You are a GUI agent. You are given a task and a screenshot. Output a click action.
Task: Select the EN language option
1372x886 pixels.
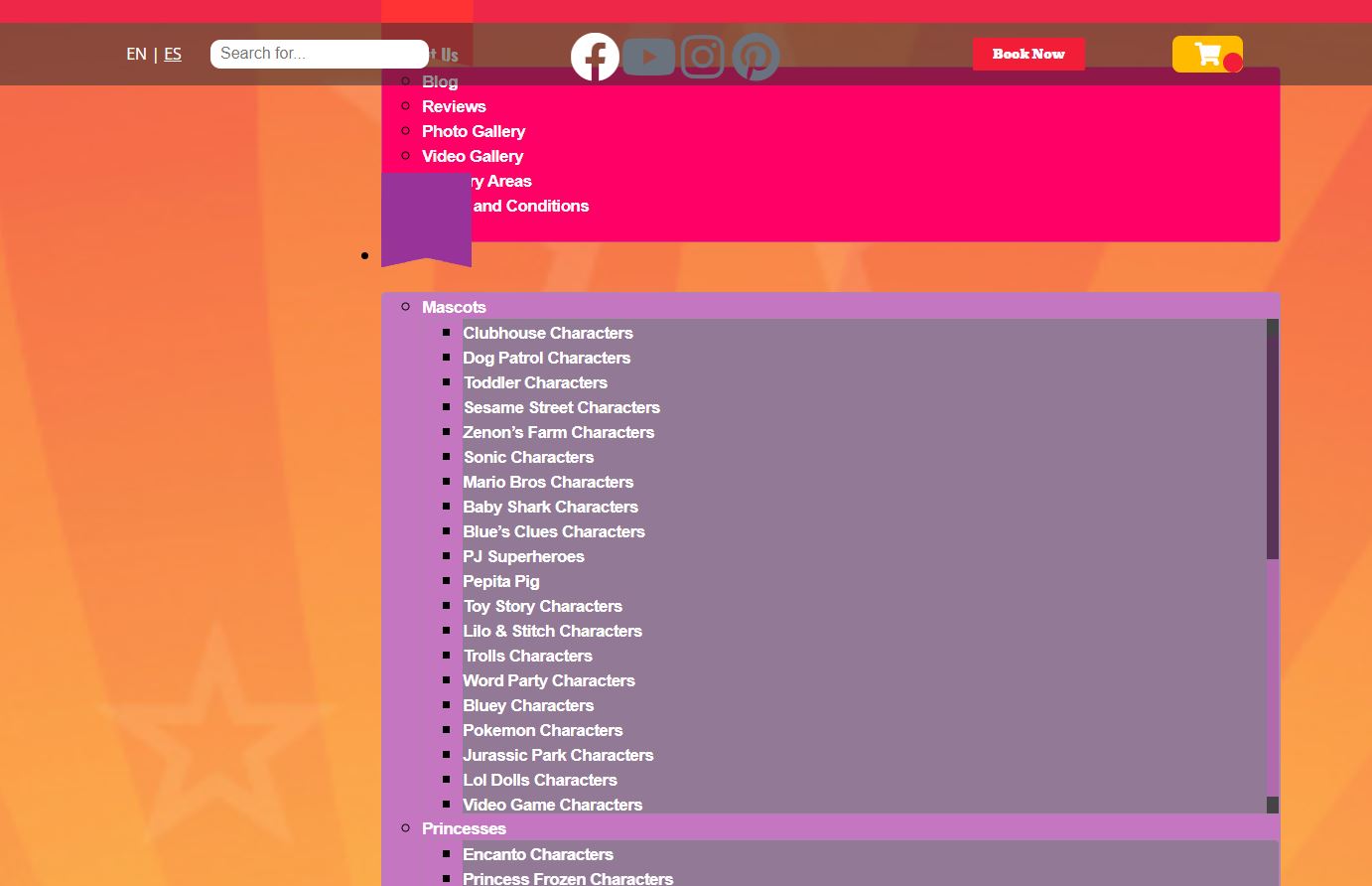tap(136, 54)
